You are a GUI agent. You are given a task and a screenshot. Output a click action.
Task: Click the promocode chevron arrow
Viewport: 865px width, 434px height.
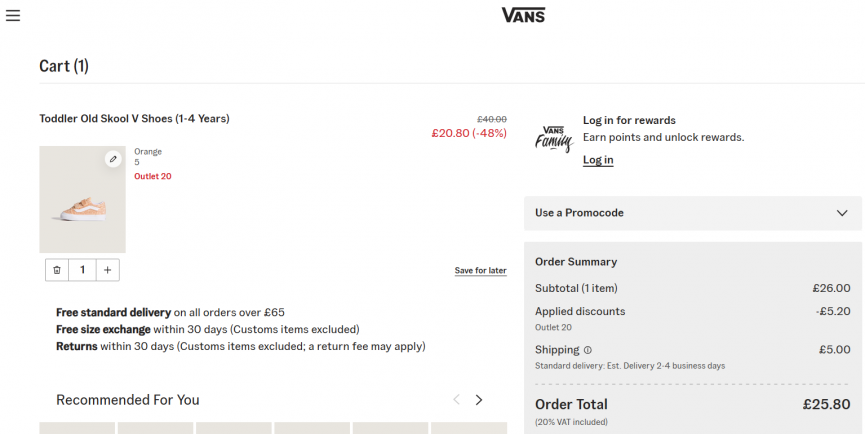coord(842,213)
